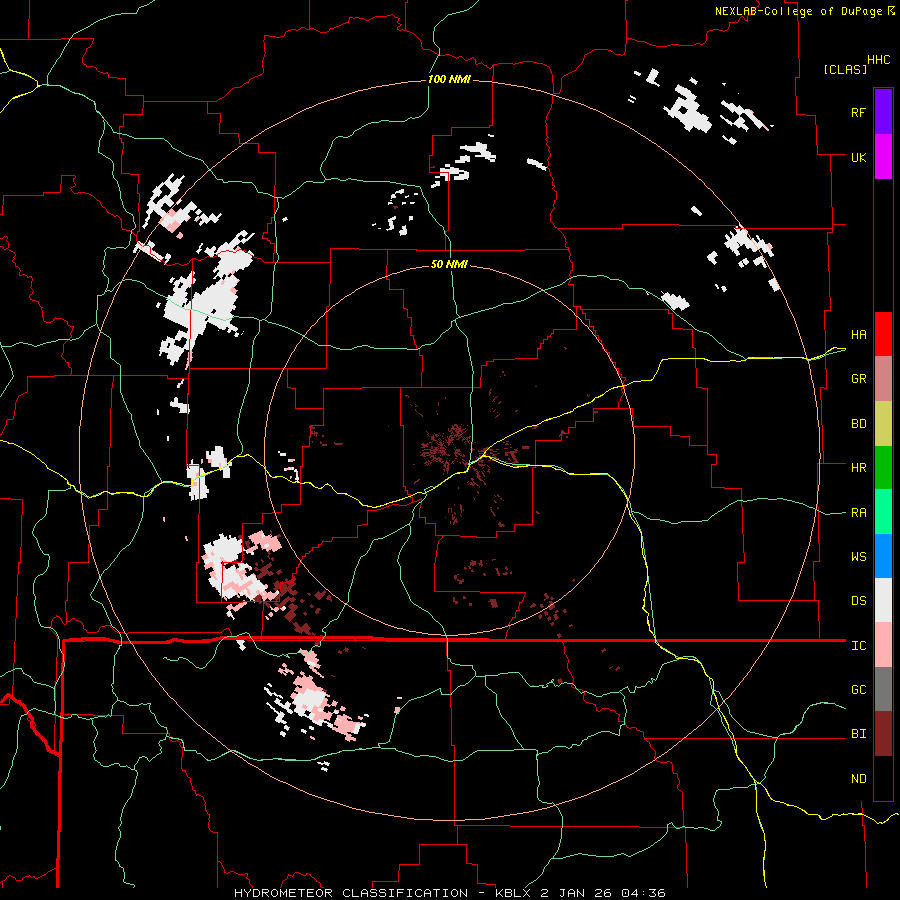Click the RA legend label
Viewport: 900px width, 900px height.
(858, 513)
